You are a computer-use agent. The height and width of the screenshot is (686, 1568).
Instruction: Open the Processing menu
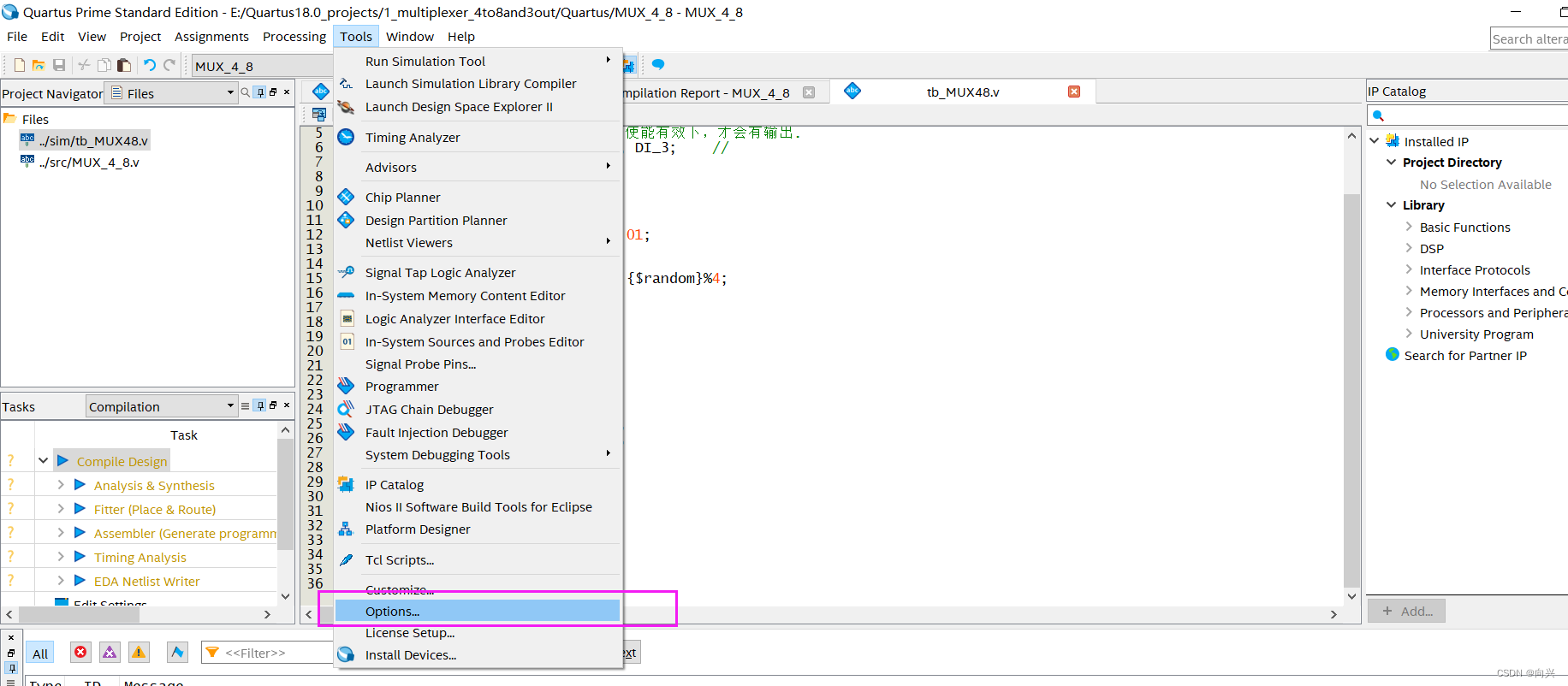point(294,37)
